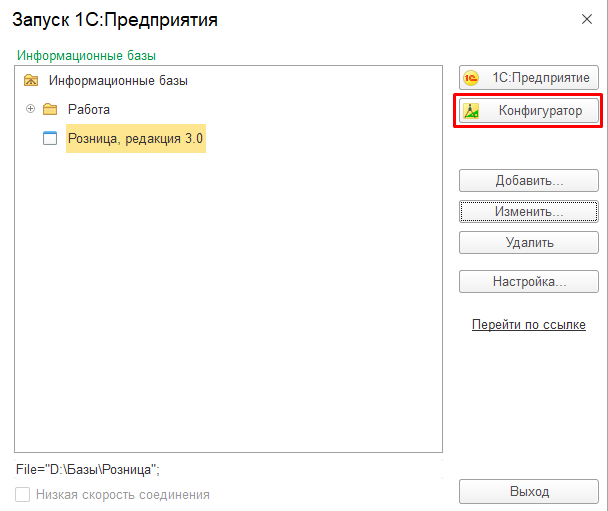Enable Низкая скорость соединения checkbox
Screen dimensions: 608x511
[x=22, y=494]
